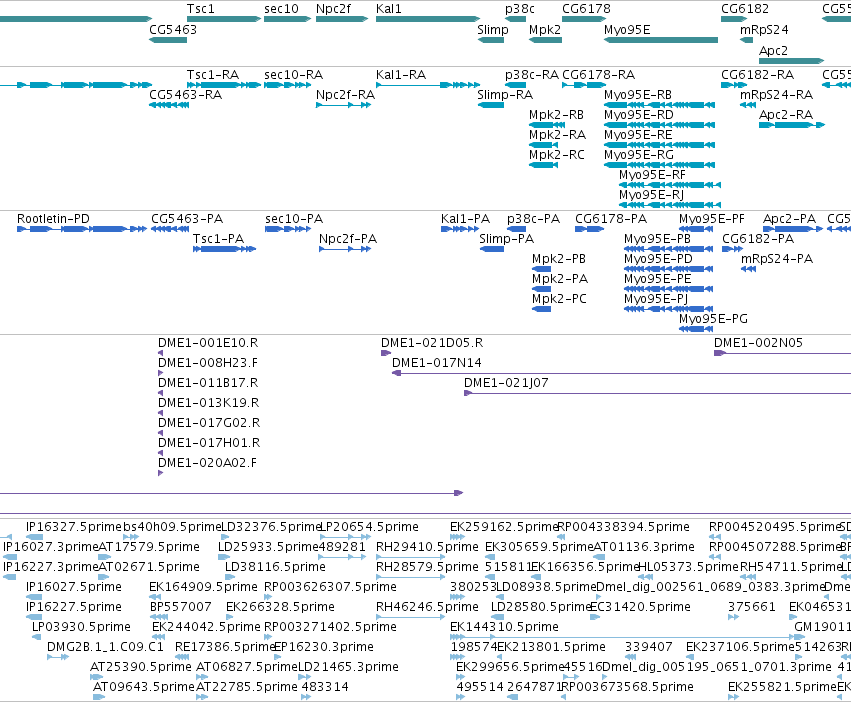Click the Myo95E-PF protein label
Image resolution: width=851 pixels, height=702 pixels.
[712, 219]
